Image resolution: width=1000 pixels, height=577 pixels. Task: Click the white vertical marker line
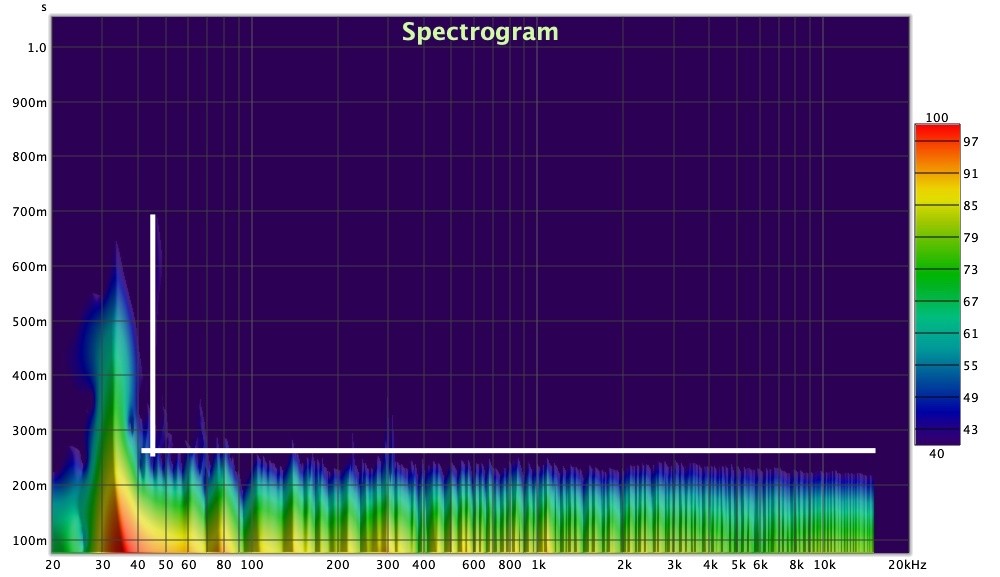pyautogui.click(x=152, y=330)
